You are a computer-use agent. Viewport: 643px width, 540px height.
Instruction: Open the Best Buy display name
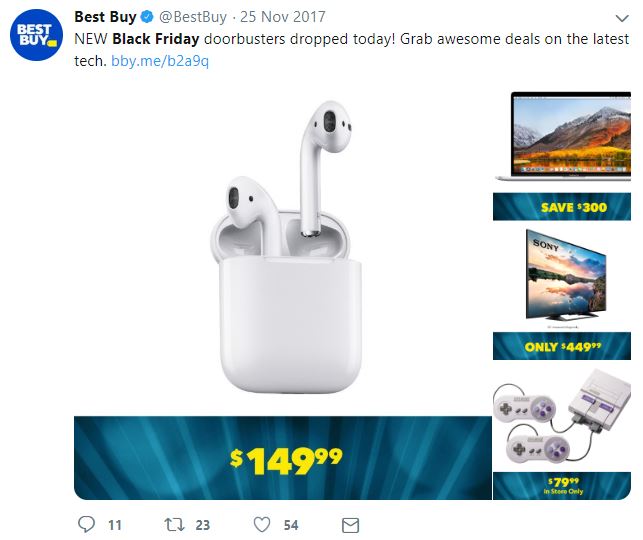click(x=105, y=17)
